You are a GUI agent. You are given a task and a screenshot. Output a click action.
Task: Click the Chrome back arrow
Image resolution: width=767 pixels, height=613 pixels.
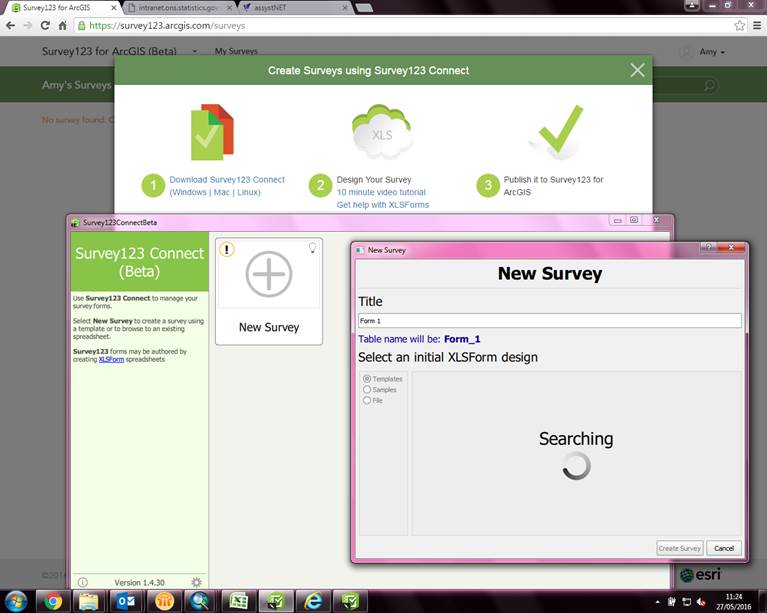[x=10, y=25]
